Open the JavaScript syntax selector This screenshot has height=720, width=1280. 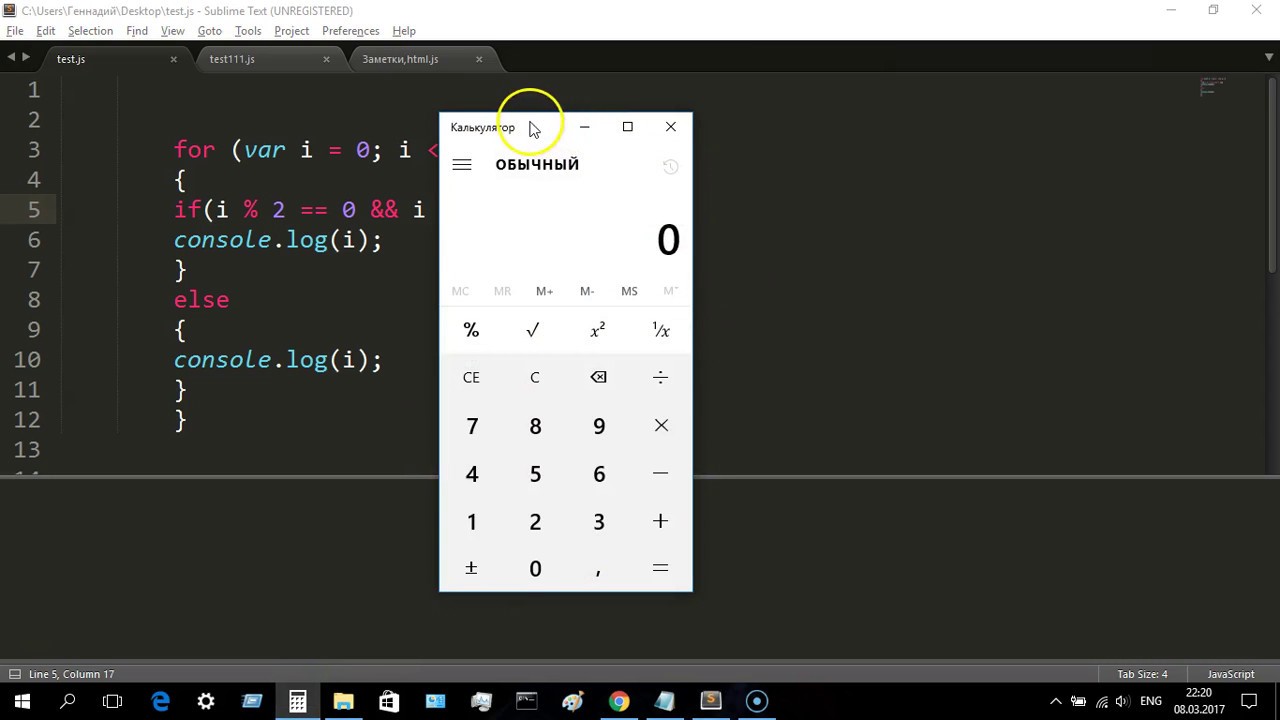(1230, 674)
